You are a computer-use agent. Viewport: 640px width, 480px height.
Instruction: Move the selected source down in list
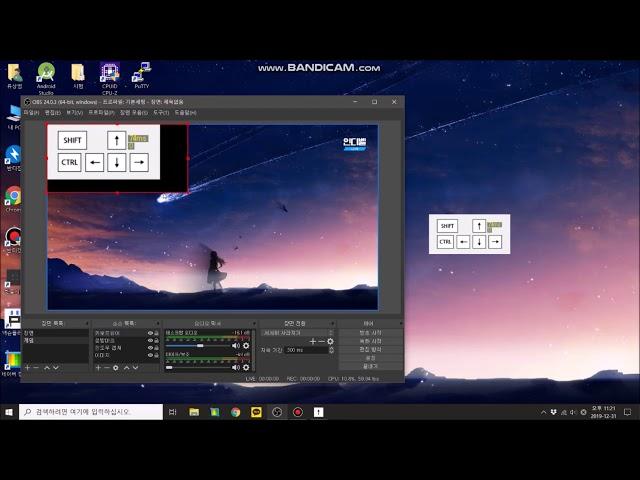(x=135, y=368)
